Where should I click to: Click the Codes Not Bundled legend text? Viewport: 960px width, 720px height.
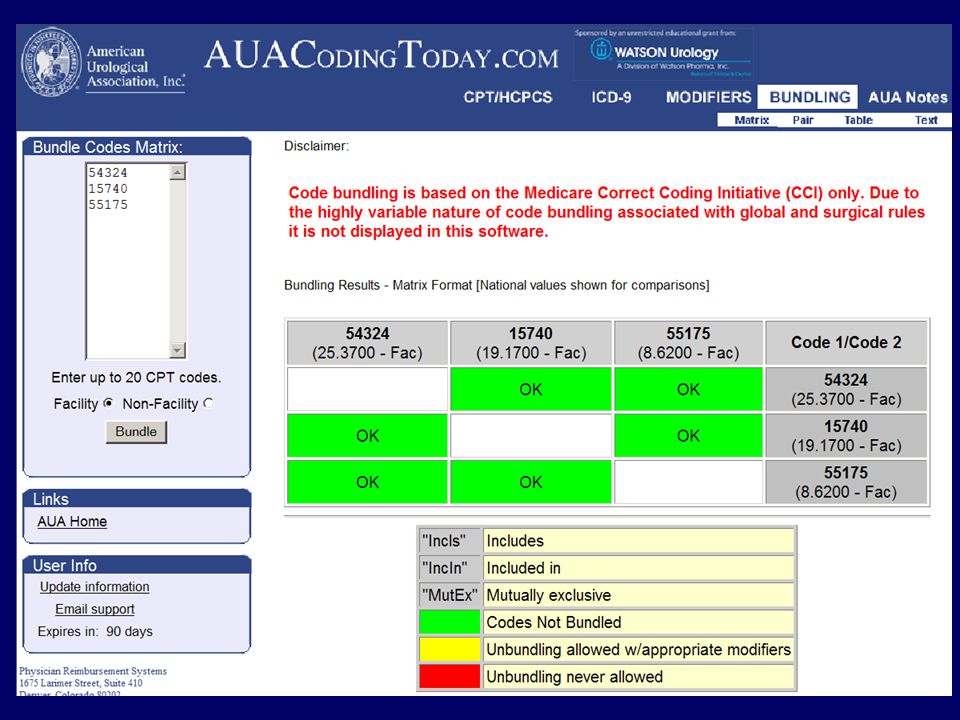(x=553, y=622)
